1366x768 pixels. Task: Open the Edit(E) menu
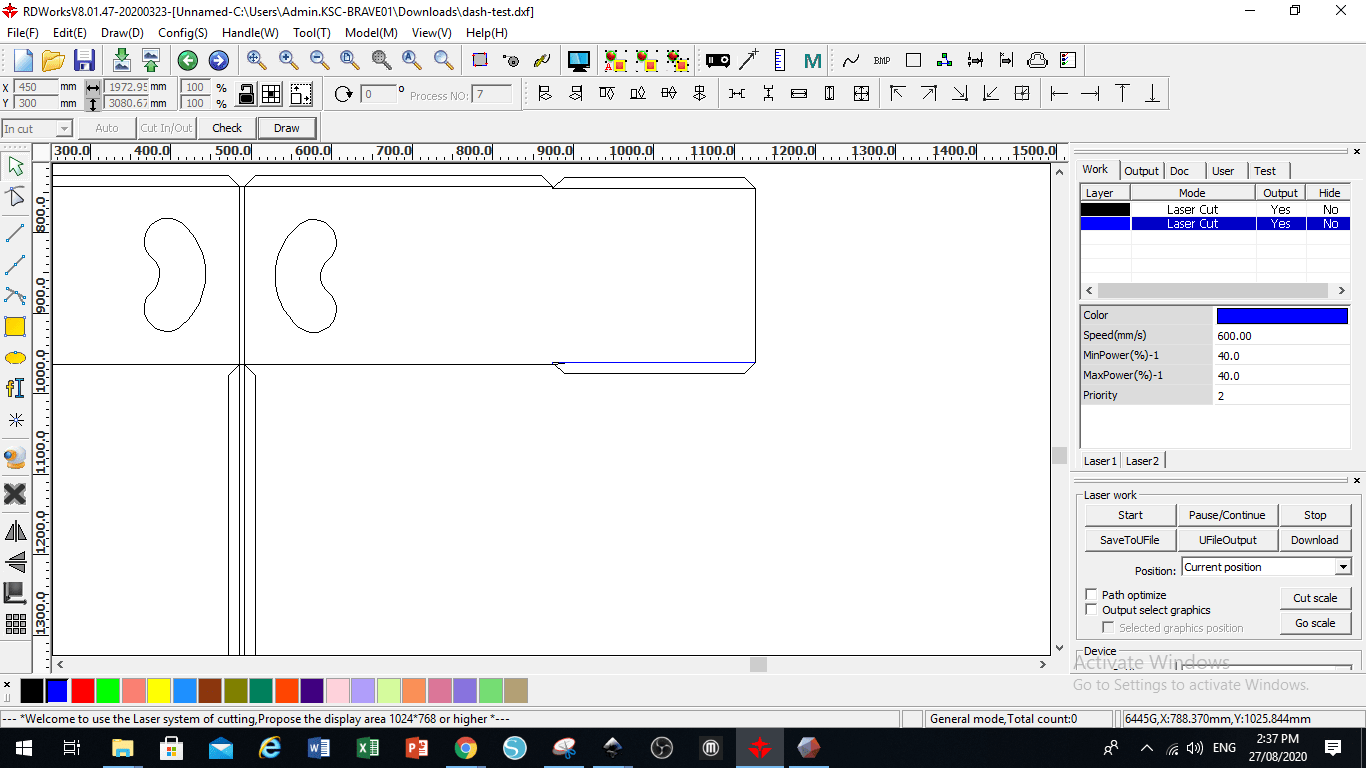coord(70,33)
